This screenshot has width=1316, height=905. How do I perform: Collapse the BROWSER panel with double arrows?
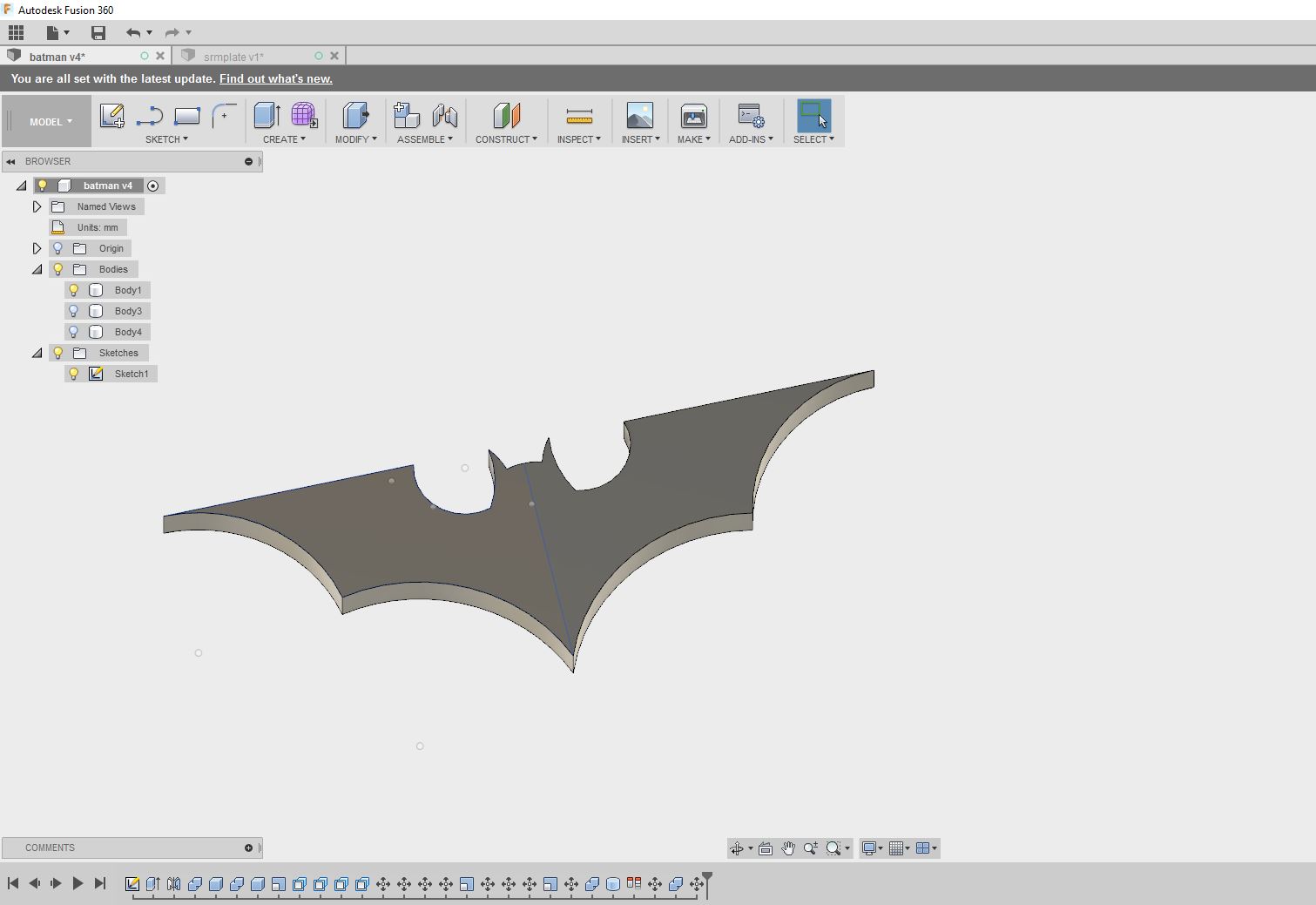click(10, 161)
